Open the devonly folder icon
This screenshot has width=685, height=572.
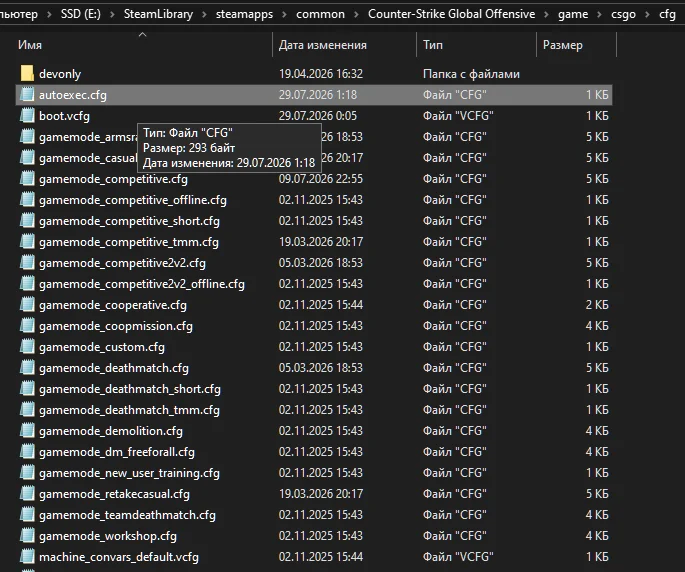27,73
